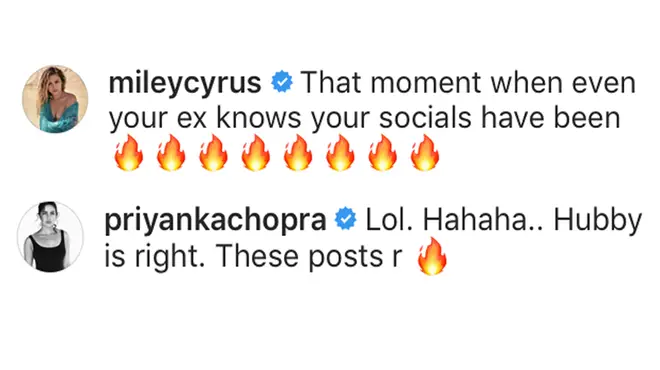Viewport: 660px width, 370px height.
Task: Click verified badge next to priyankachopra
Action: pos(345,219)
